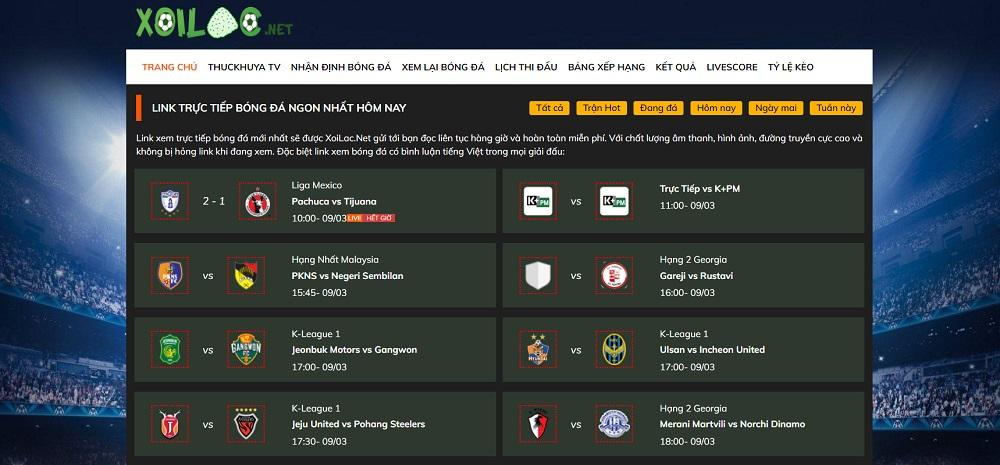Click the Negeri Sembilan team logo
This screenshot has height=465, width=1000.
pos(245,276)
